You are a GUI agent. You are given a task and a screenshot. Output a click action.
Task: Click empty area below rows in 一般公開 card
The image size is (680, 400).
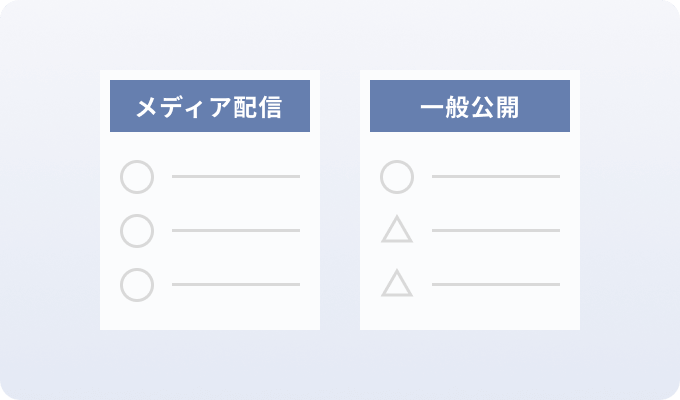click(x=470, y=317)
